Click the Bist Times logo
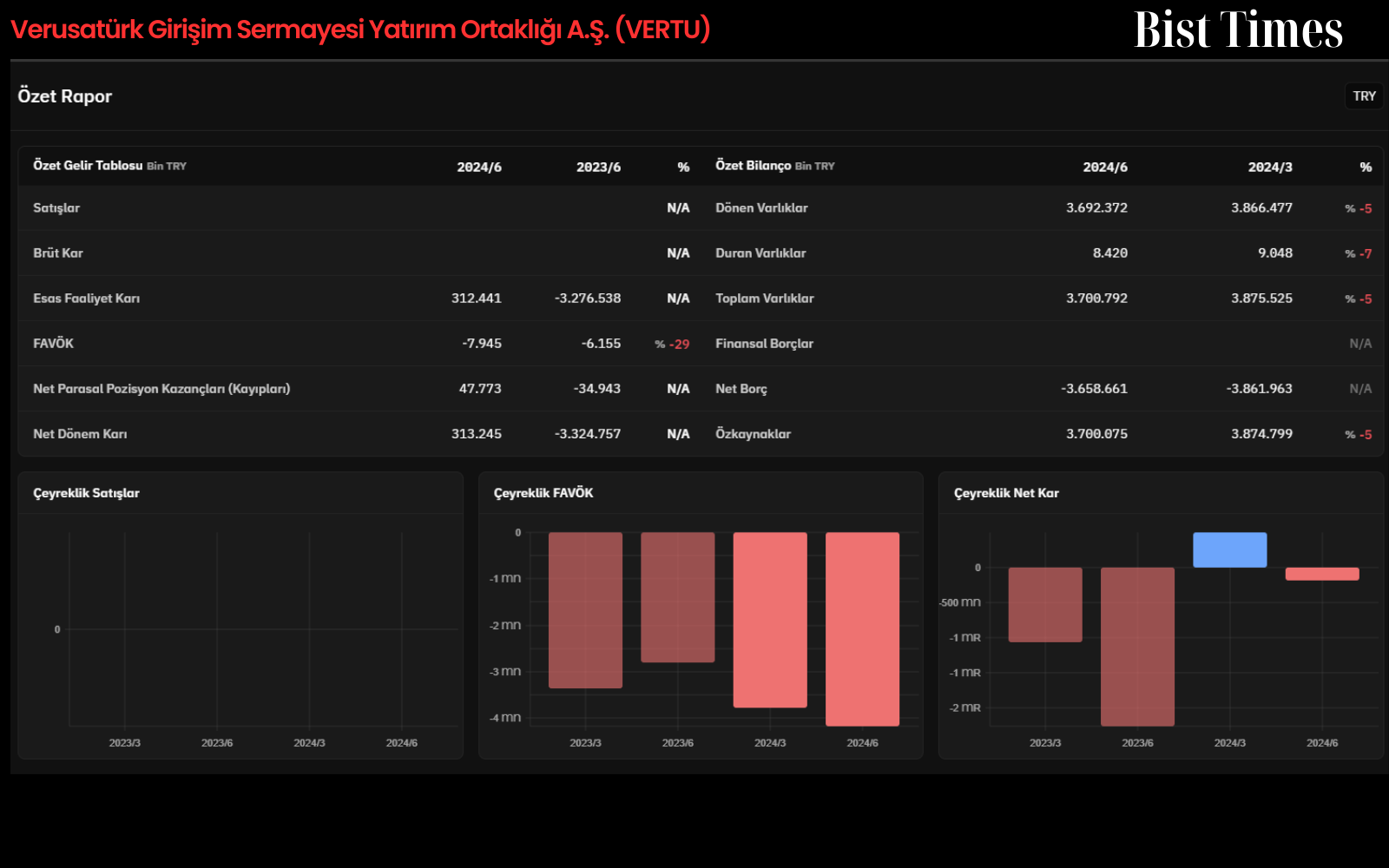This screenshot has width=1389, height=868. 1238,30
